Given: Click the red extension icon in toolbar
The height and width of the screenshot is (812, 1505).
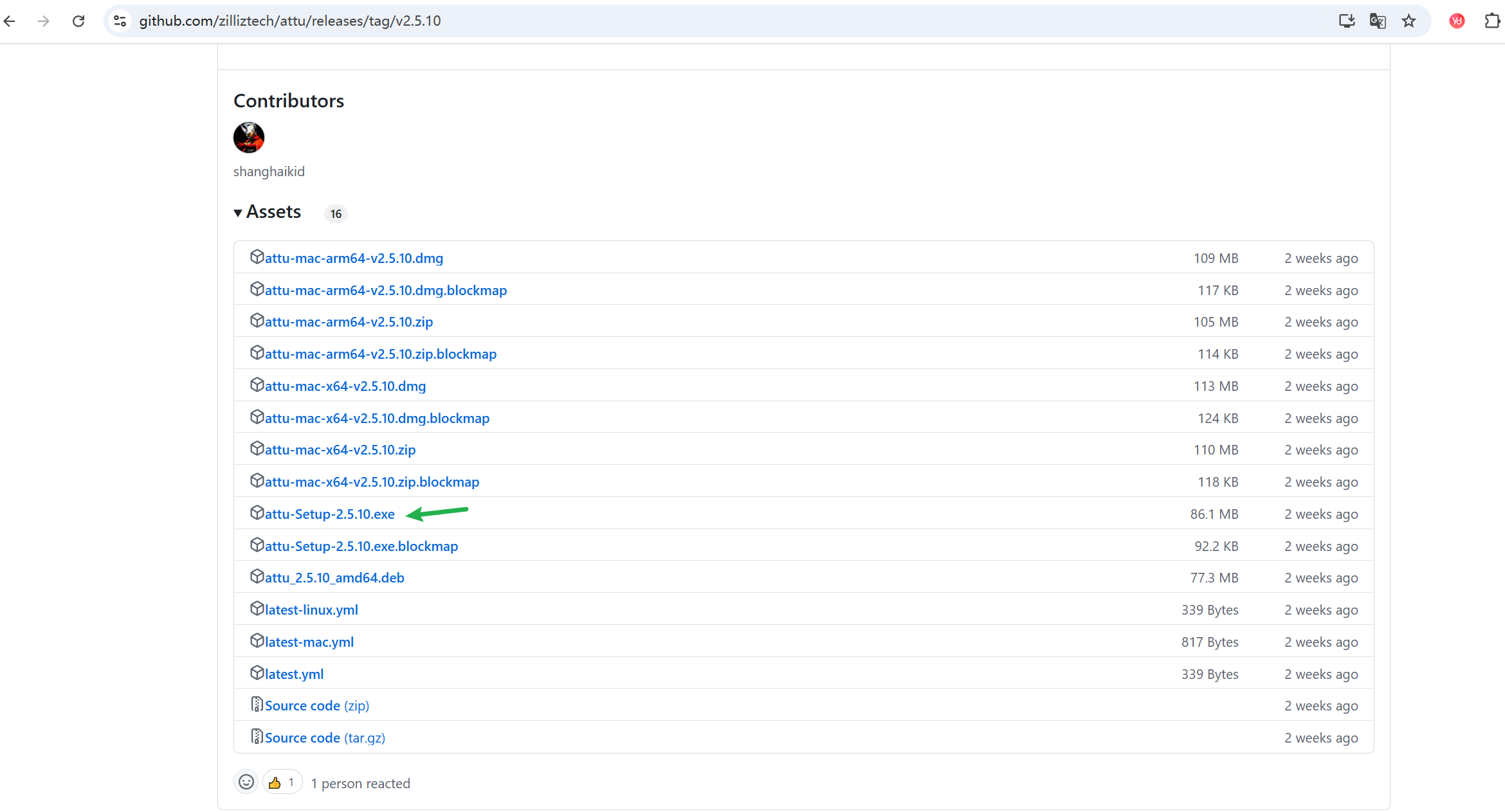Looking at the screenshot, I should pos(1457,21).
